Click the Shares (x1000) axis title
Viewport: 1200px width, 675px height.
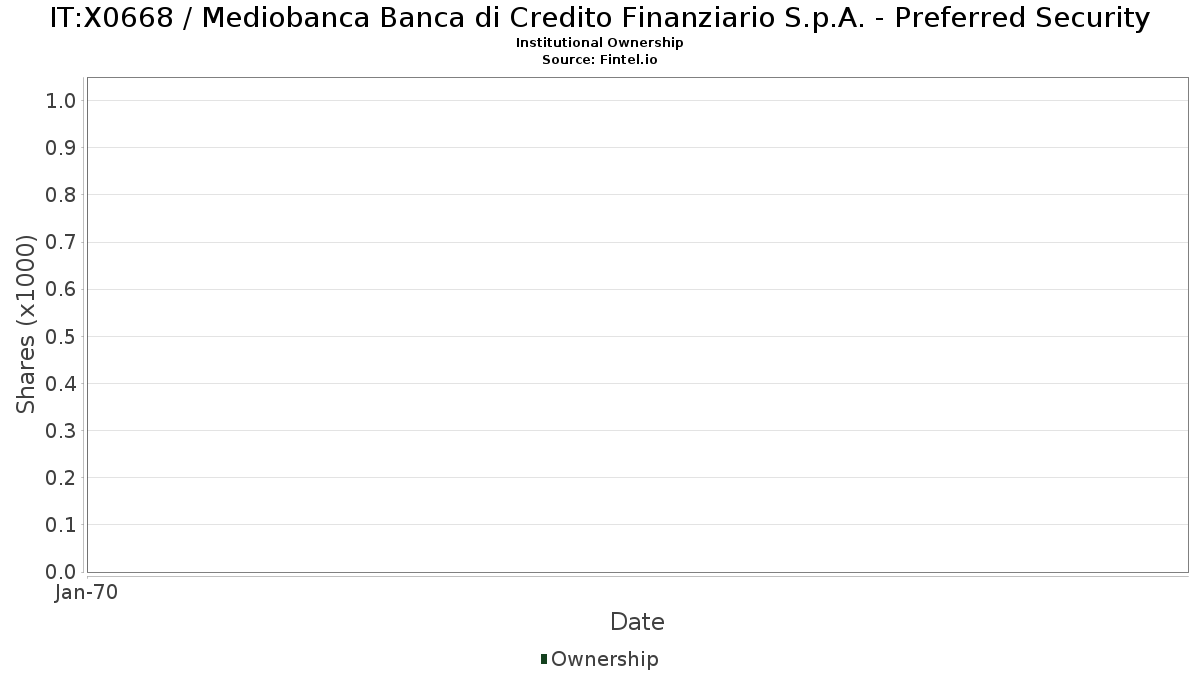click(x=26, y=324)
